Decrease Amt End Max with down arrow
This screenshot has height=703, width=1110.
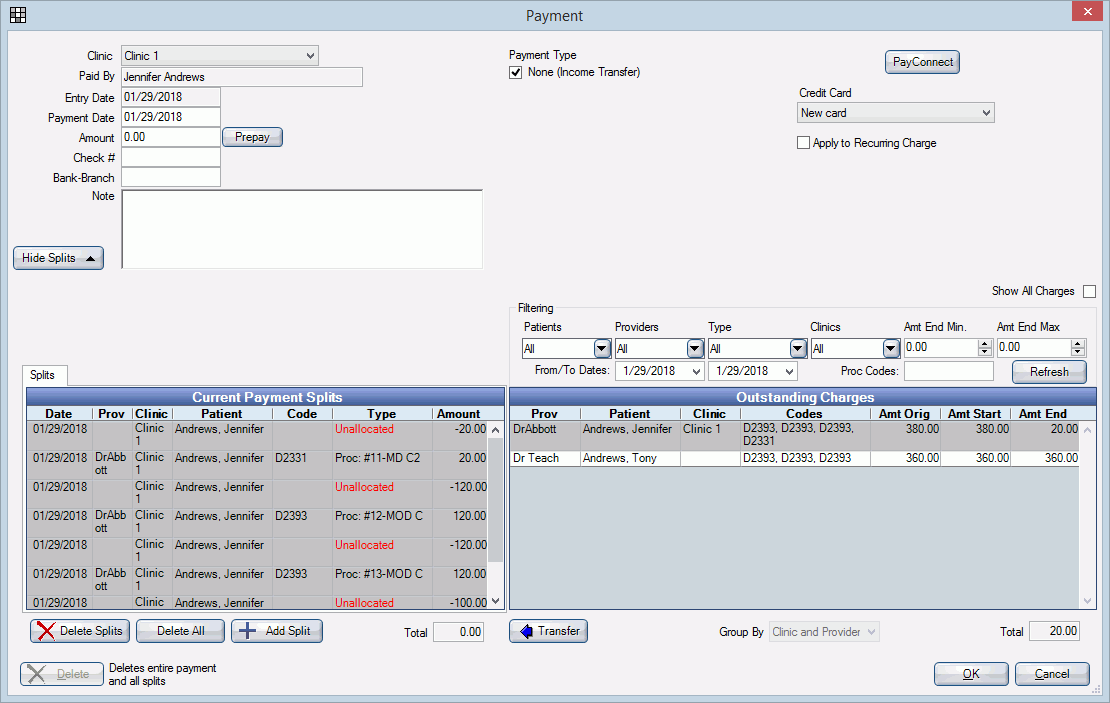click(1078, 352)
